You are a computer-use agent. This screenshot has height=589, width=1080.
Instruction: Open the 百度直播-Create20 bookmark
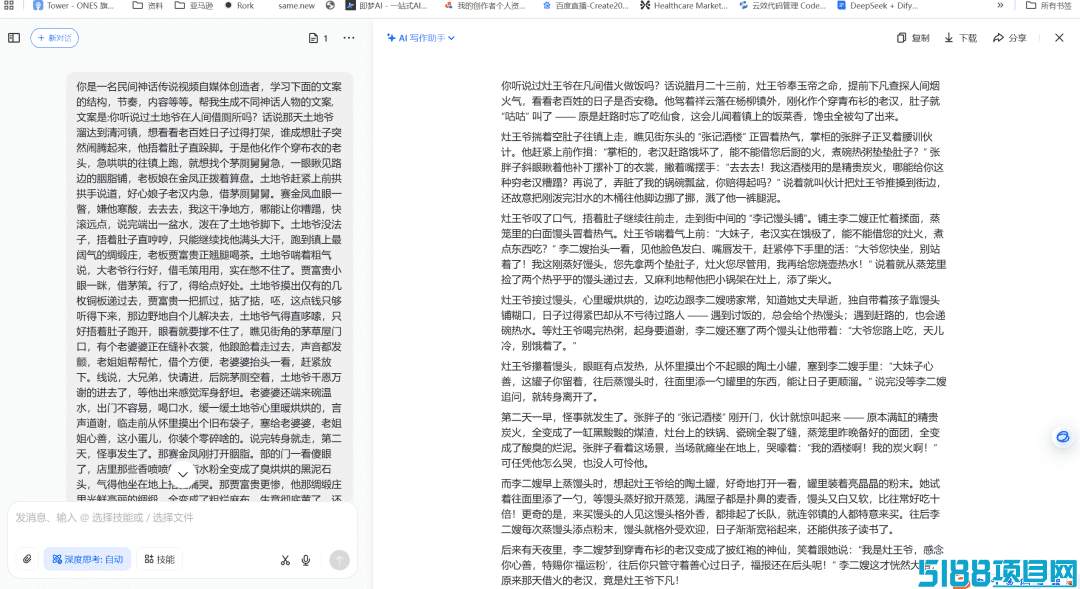(584, 6)
